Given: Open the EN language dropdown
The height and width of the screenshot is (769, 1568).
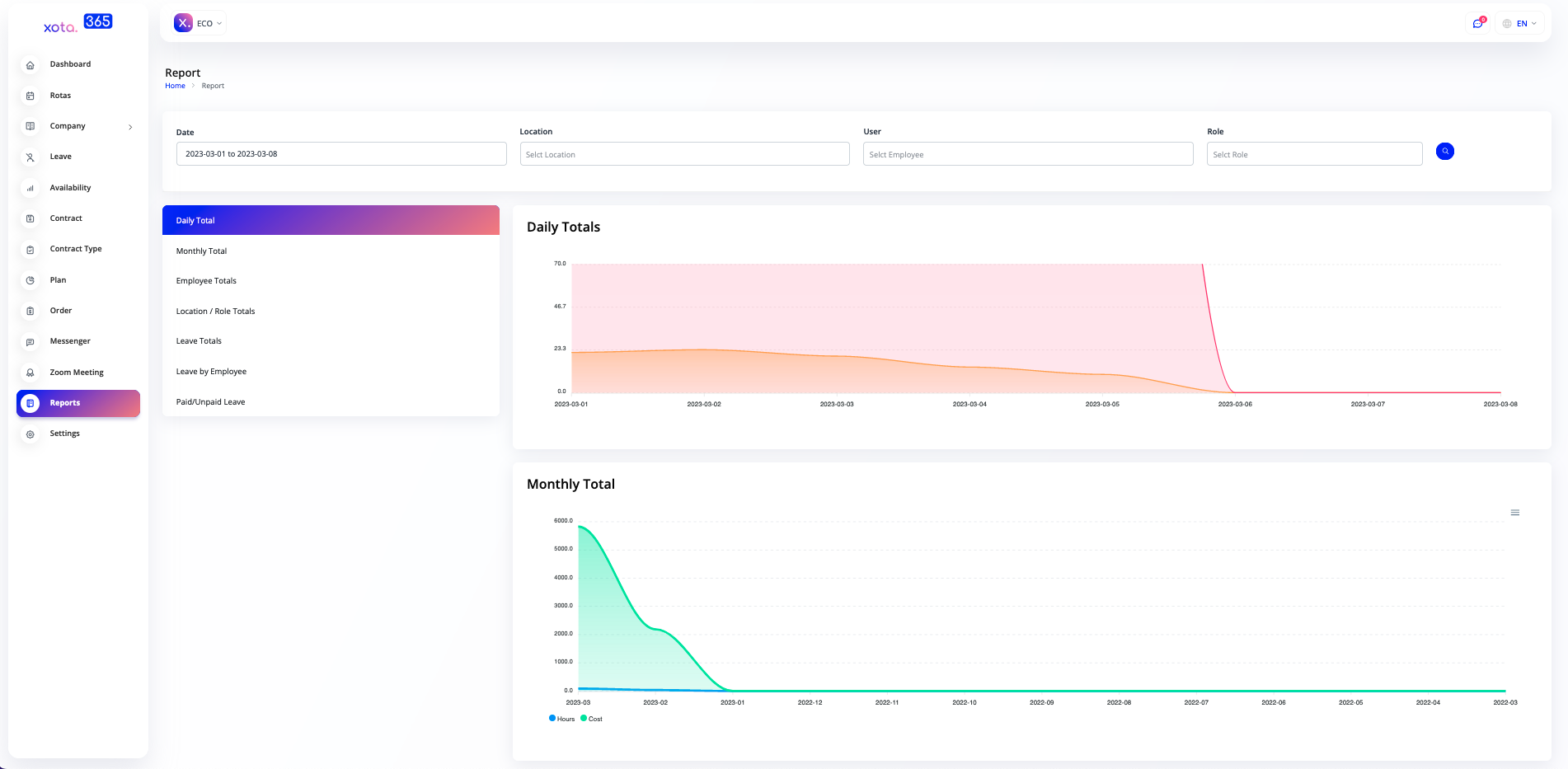Looking at the screenshot, I should pos(1519,24).
